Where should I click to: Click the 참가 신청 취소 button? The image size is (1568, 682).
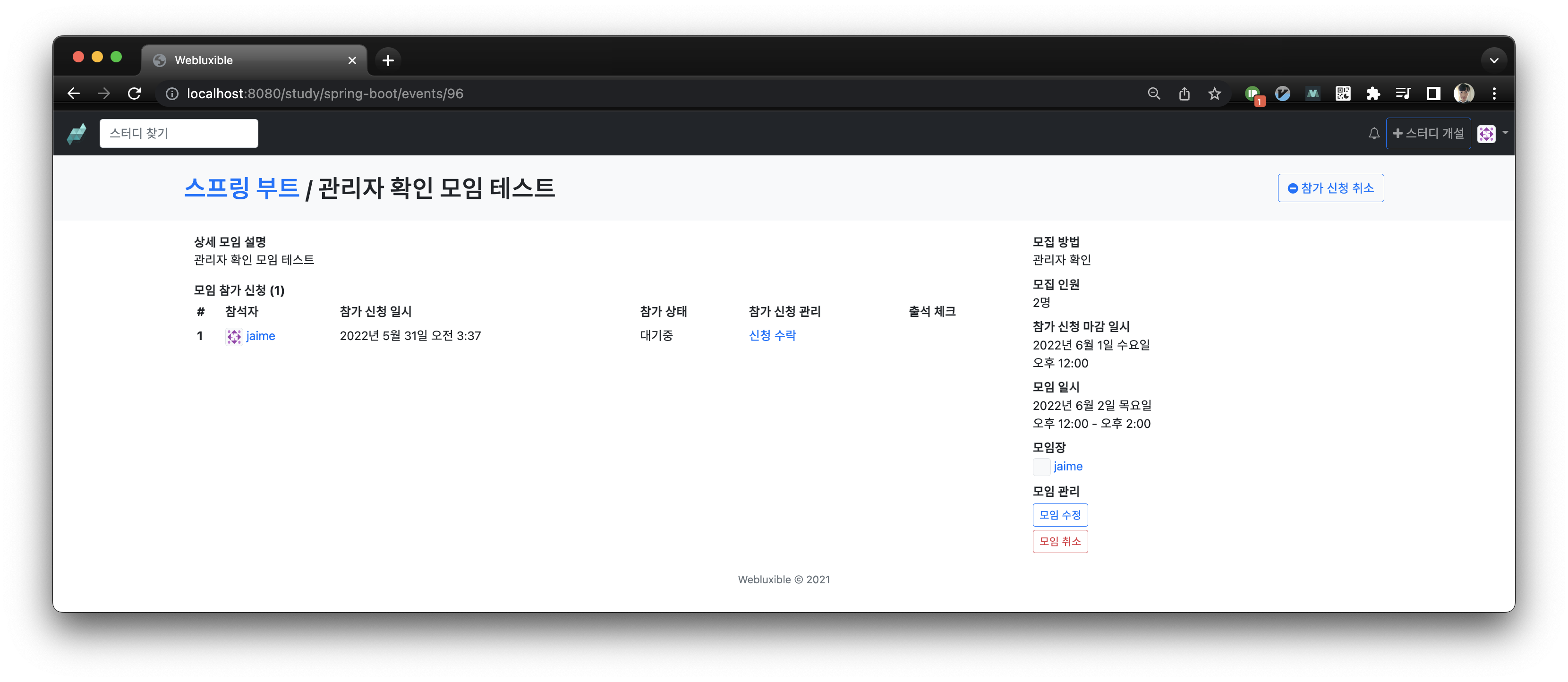click(x=1330, y=188)
